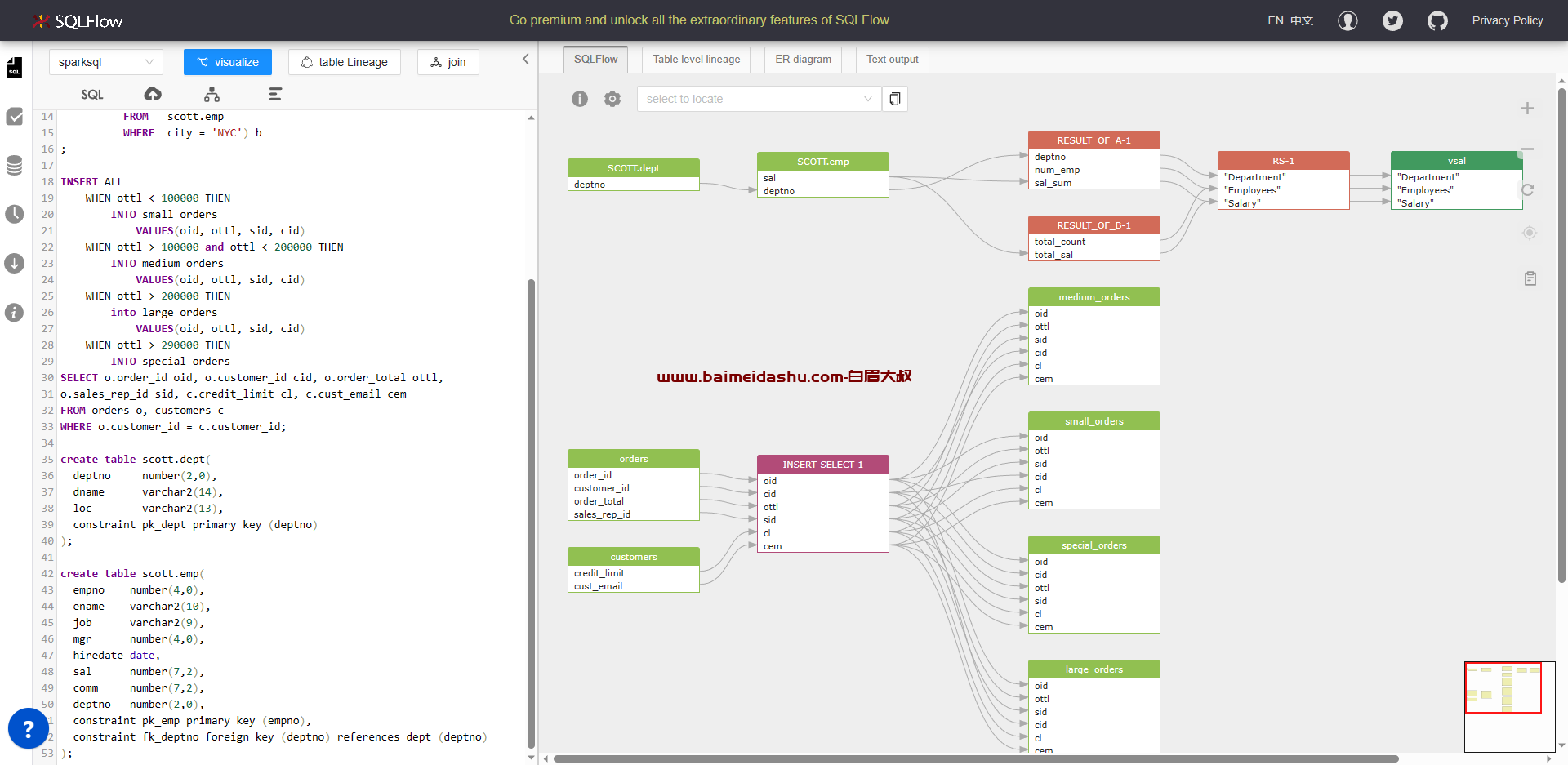Click the diagram vertical scrollbar
The image size is (1568, 765).
pyautogui.click(x=1561, y=335)
